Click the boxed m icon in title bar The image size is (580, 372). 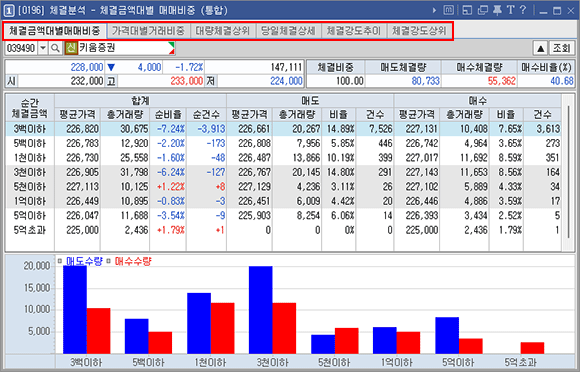pos(449,10)
